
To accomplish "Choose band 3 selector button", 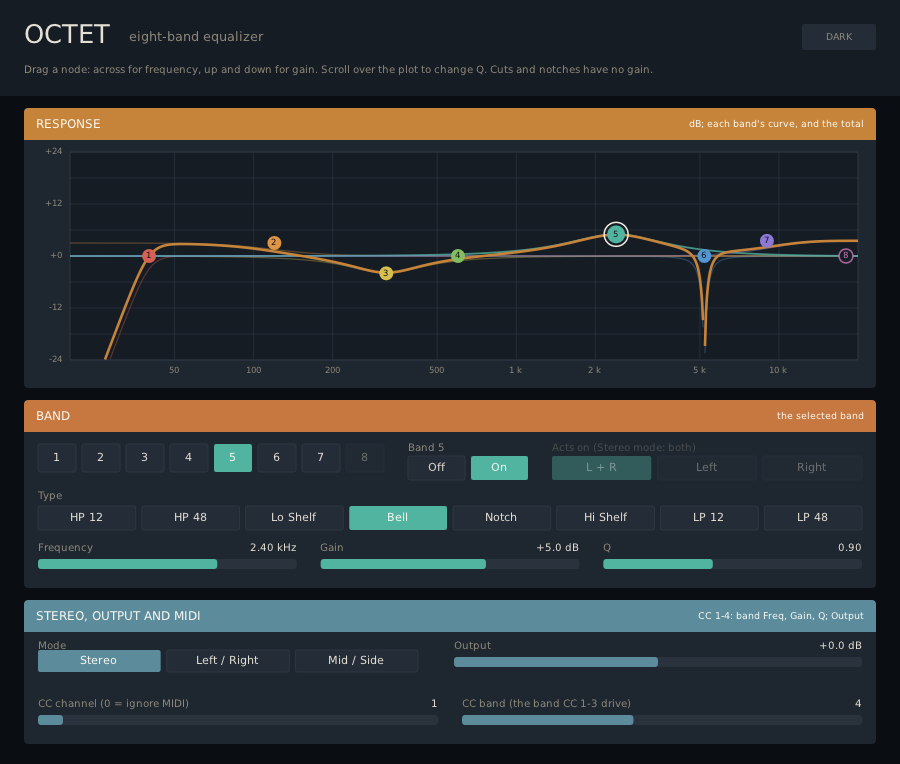I will (x=145, y=457).
